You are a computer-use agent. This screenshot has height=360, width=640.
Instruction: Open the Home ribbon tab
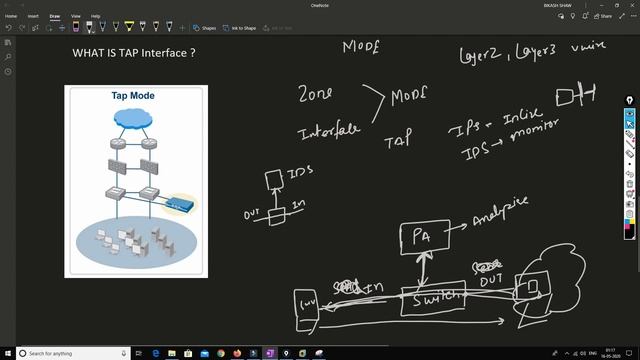tap(11, 16)
